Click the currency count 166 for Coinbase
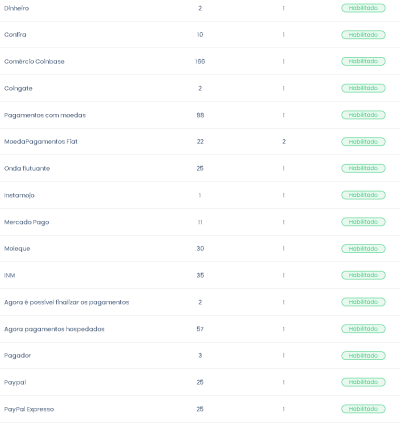This screenshot has height=424, width=400. click(200, 61)
